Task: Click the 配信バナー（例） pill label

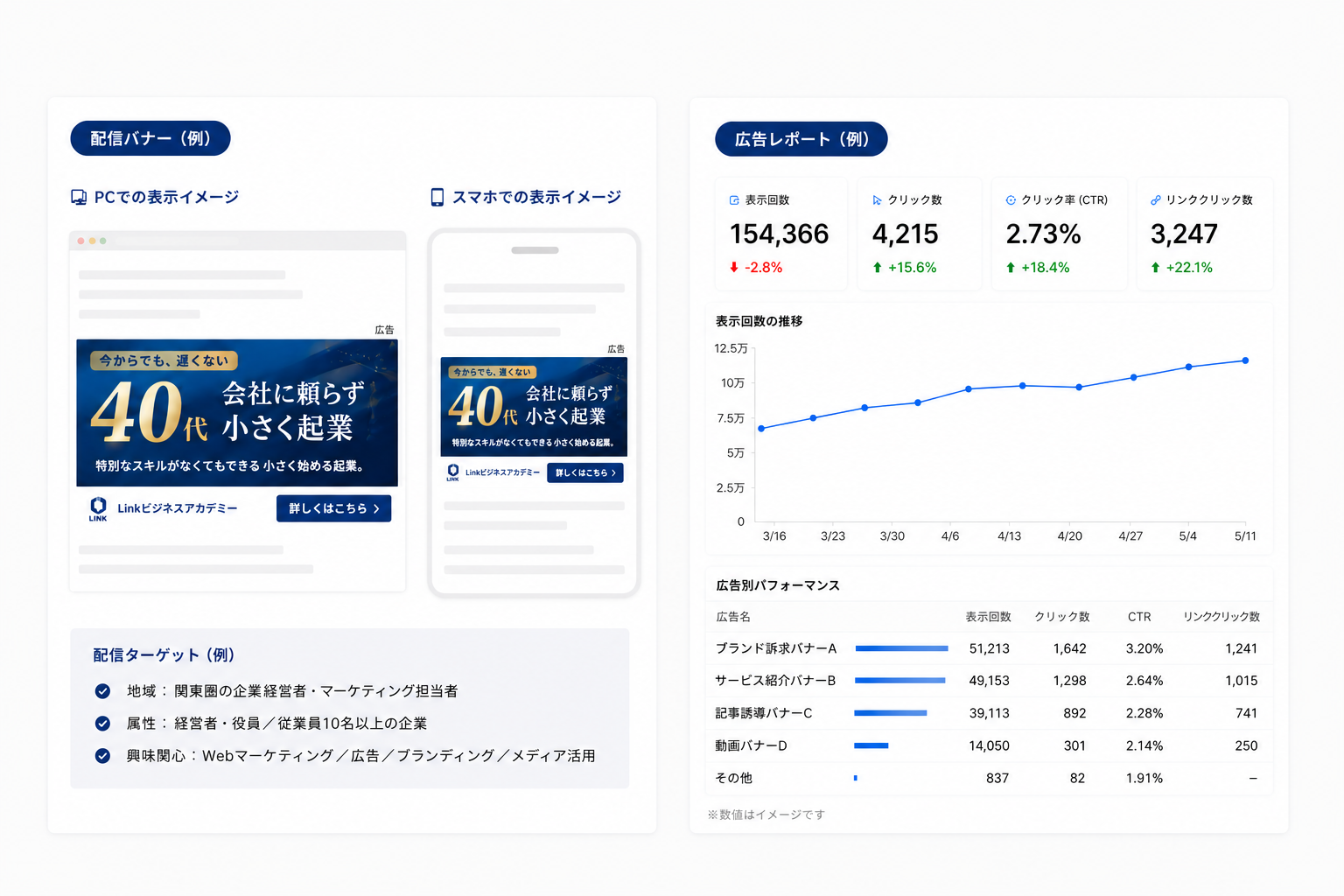Action: coord(150,138)
